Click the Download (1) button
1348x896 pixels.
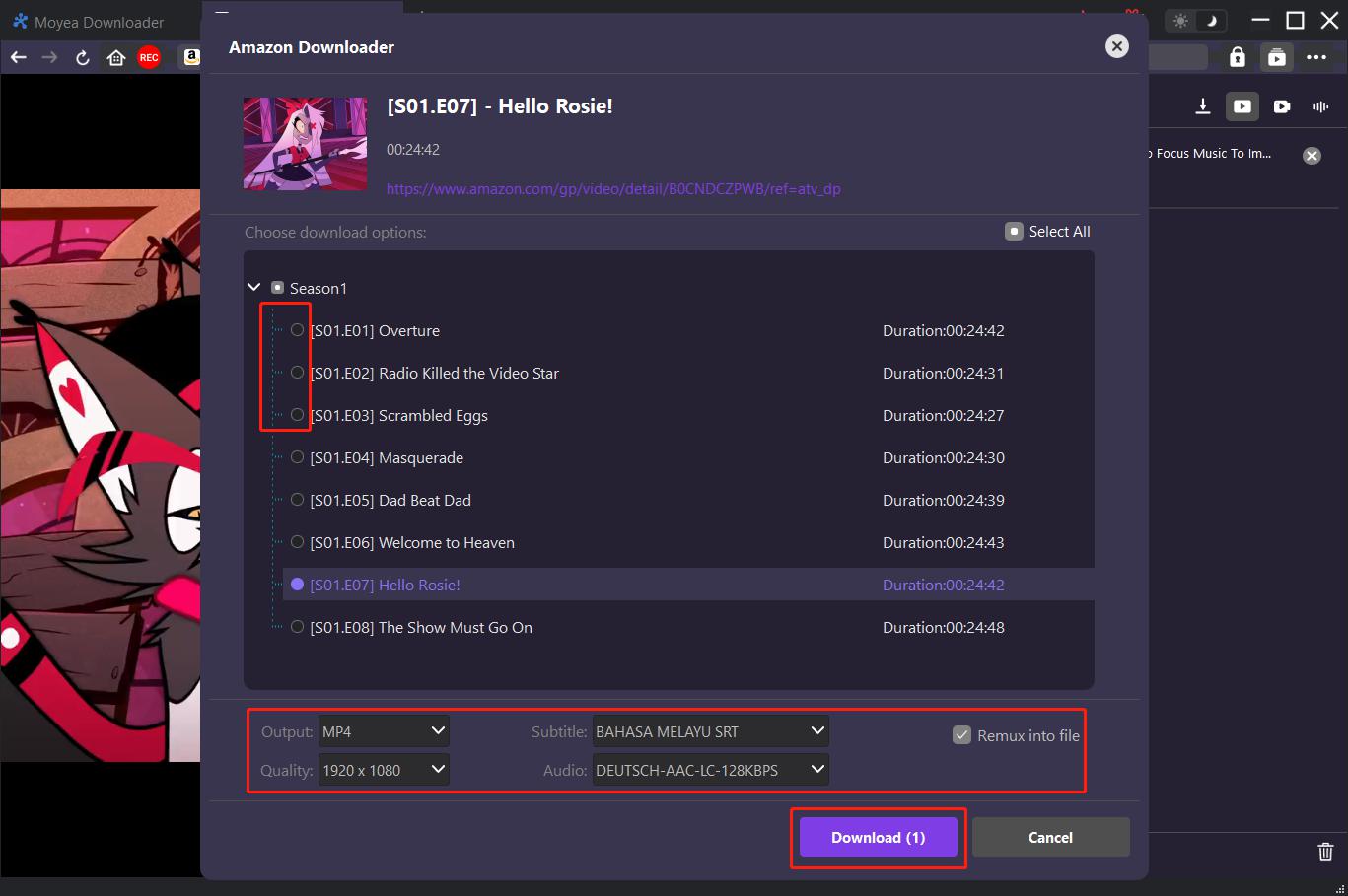point(878,838)
